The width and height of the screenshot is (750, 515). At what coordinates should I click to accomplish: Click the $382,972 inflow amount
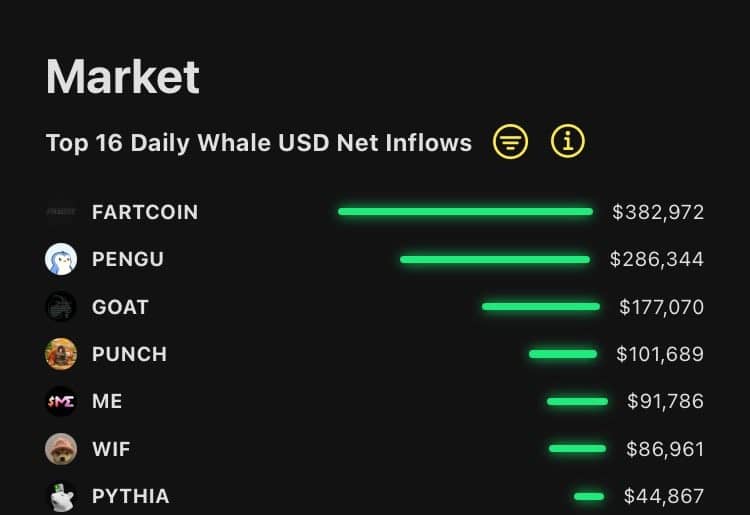point(658,212)
